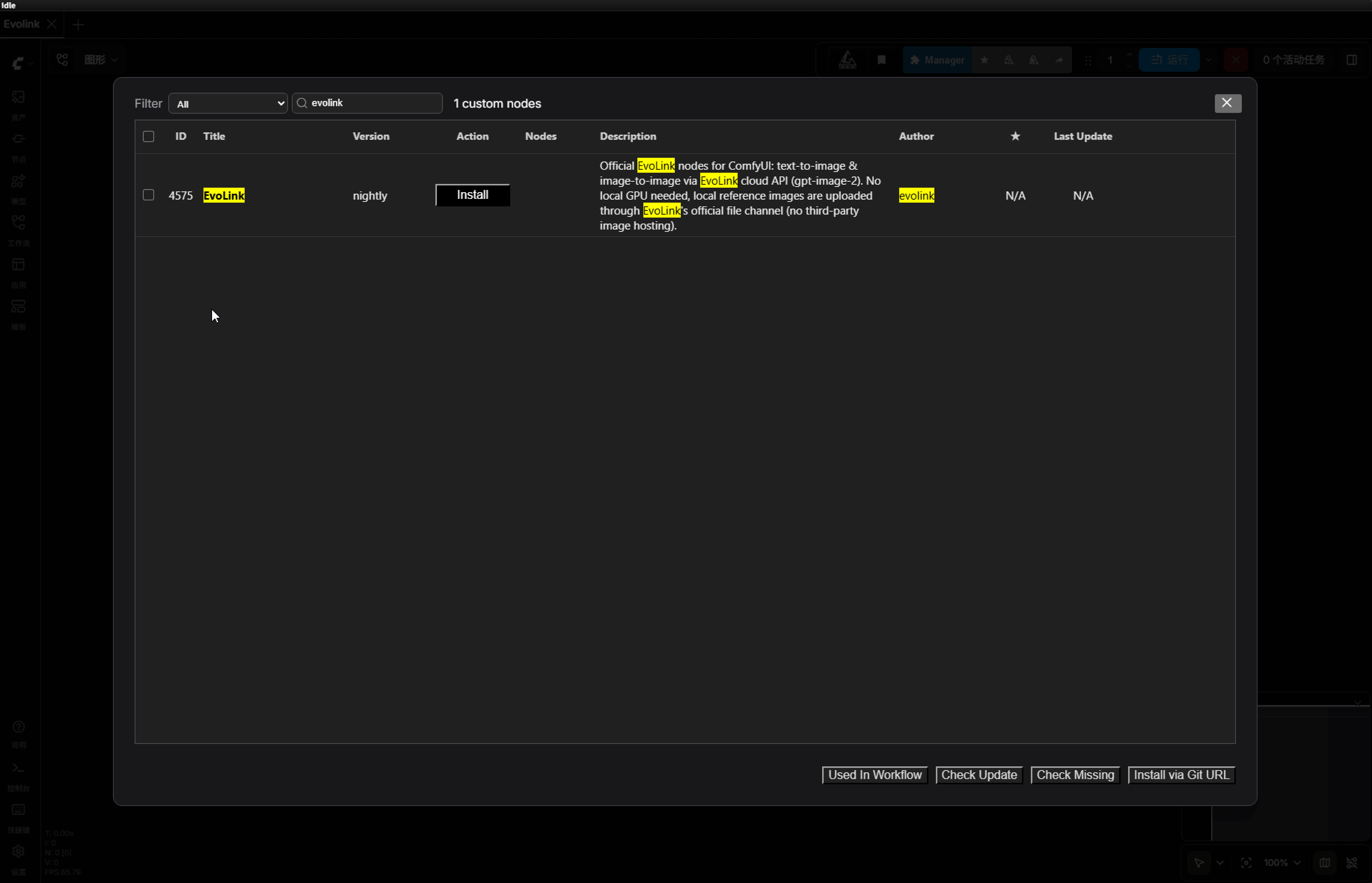
Task: Install the EvoLink custom node
Action: click(473, 195)
